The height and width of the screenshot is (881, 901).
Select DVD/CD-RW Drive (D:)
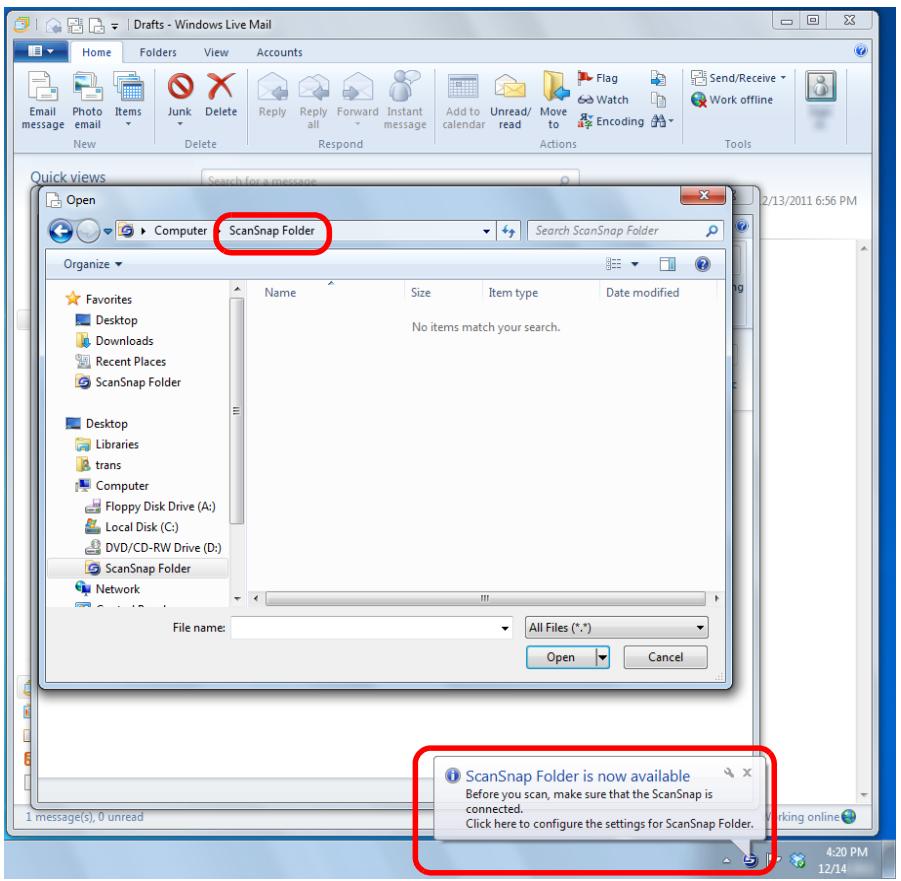[153, 548]
